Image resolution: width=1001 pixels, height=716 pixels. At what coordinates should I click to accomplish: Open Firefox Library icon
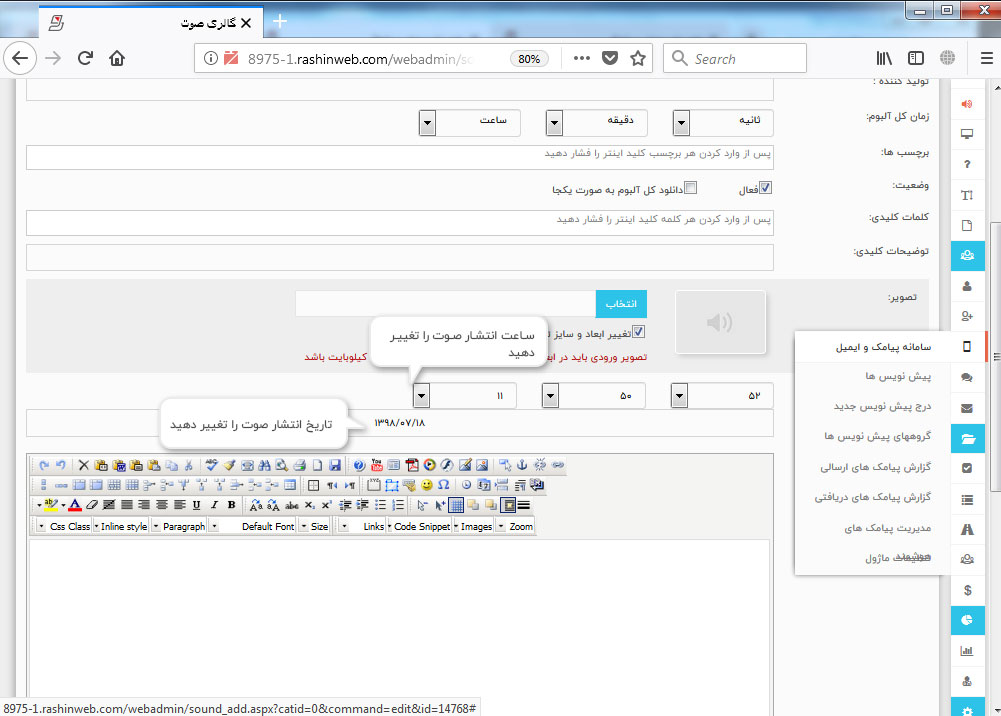pyautogui.click(x=884, y=59)
